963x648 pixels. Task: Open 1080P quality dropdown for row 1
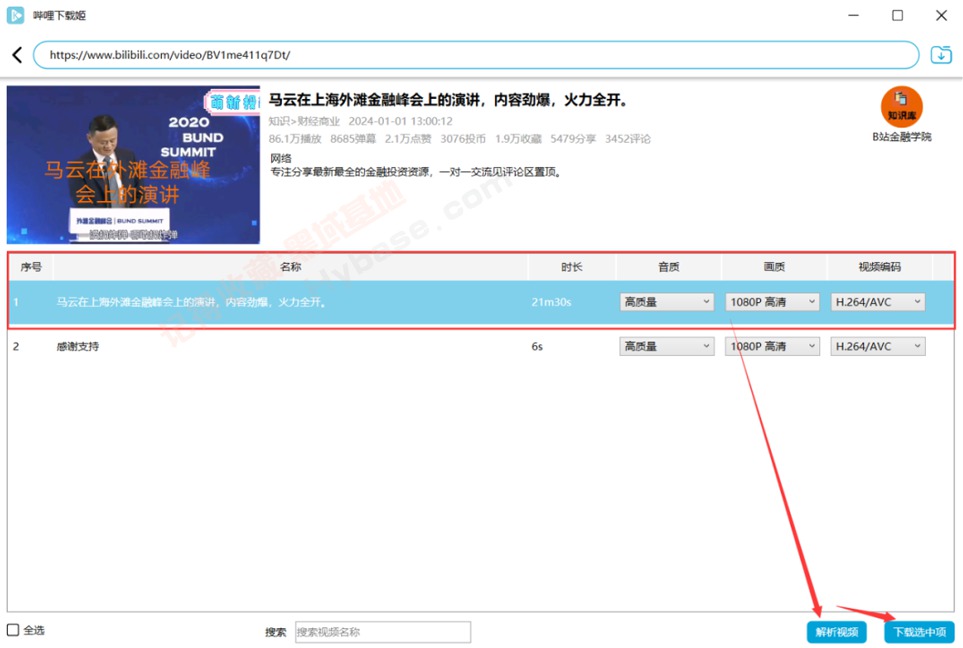point(772,302)
